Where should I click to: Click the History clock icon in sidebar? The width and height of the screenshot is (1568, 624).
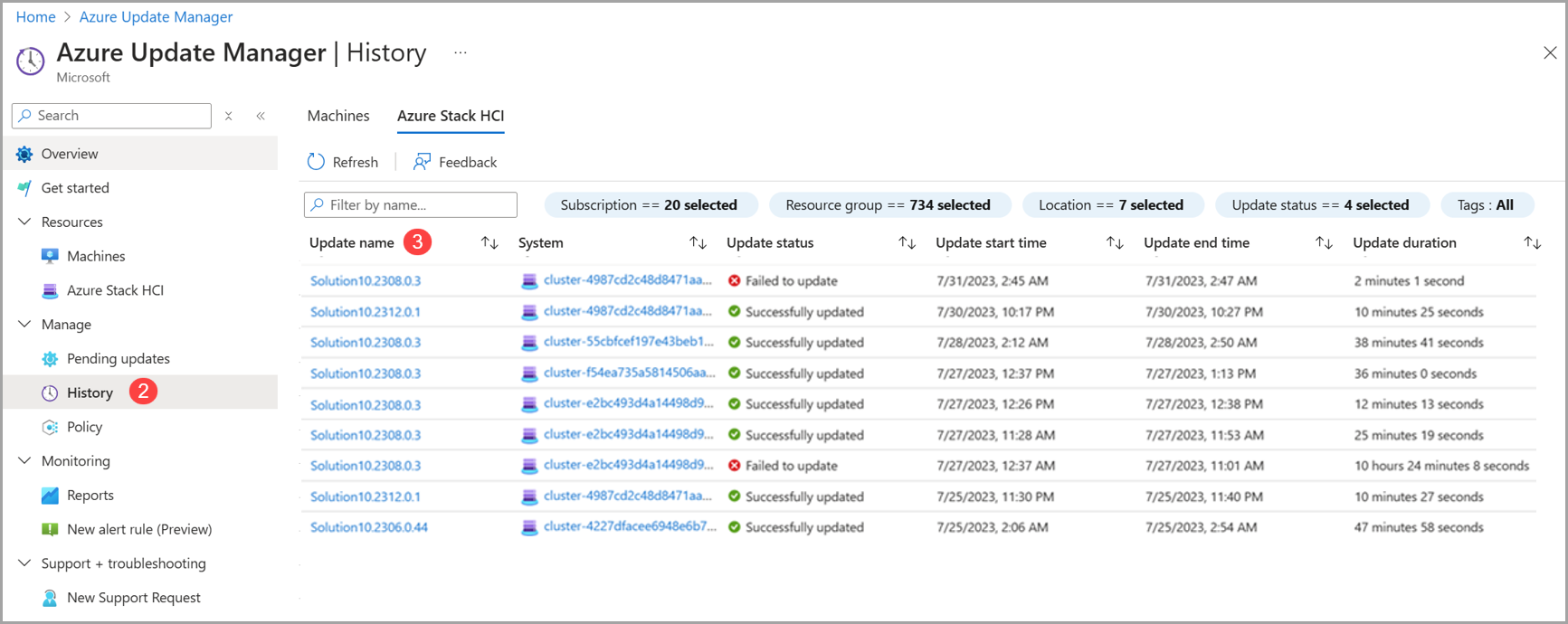click(50, 392)
